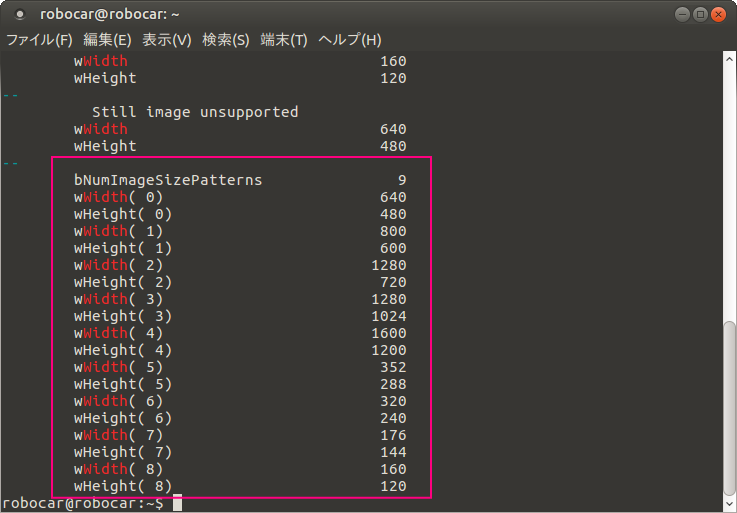This screenshot has height=513, width=737.
Task: Close the robocar terminal window
Action: [x=718, y=15]
